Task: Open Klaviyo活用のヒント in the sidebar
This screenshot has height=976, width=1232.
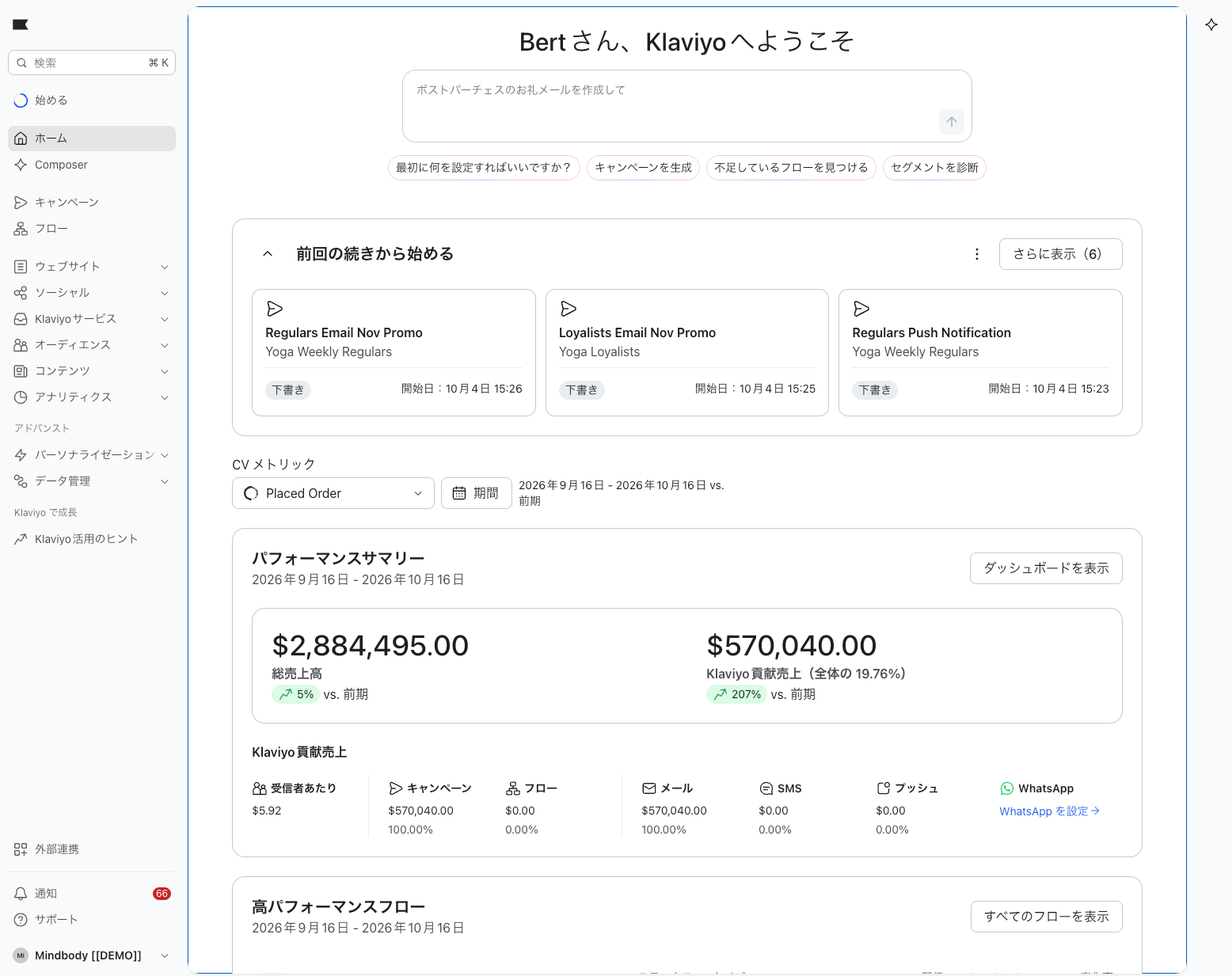Action: click(92, 539)
